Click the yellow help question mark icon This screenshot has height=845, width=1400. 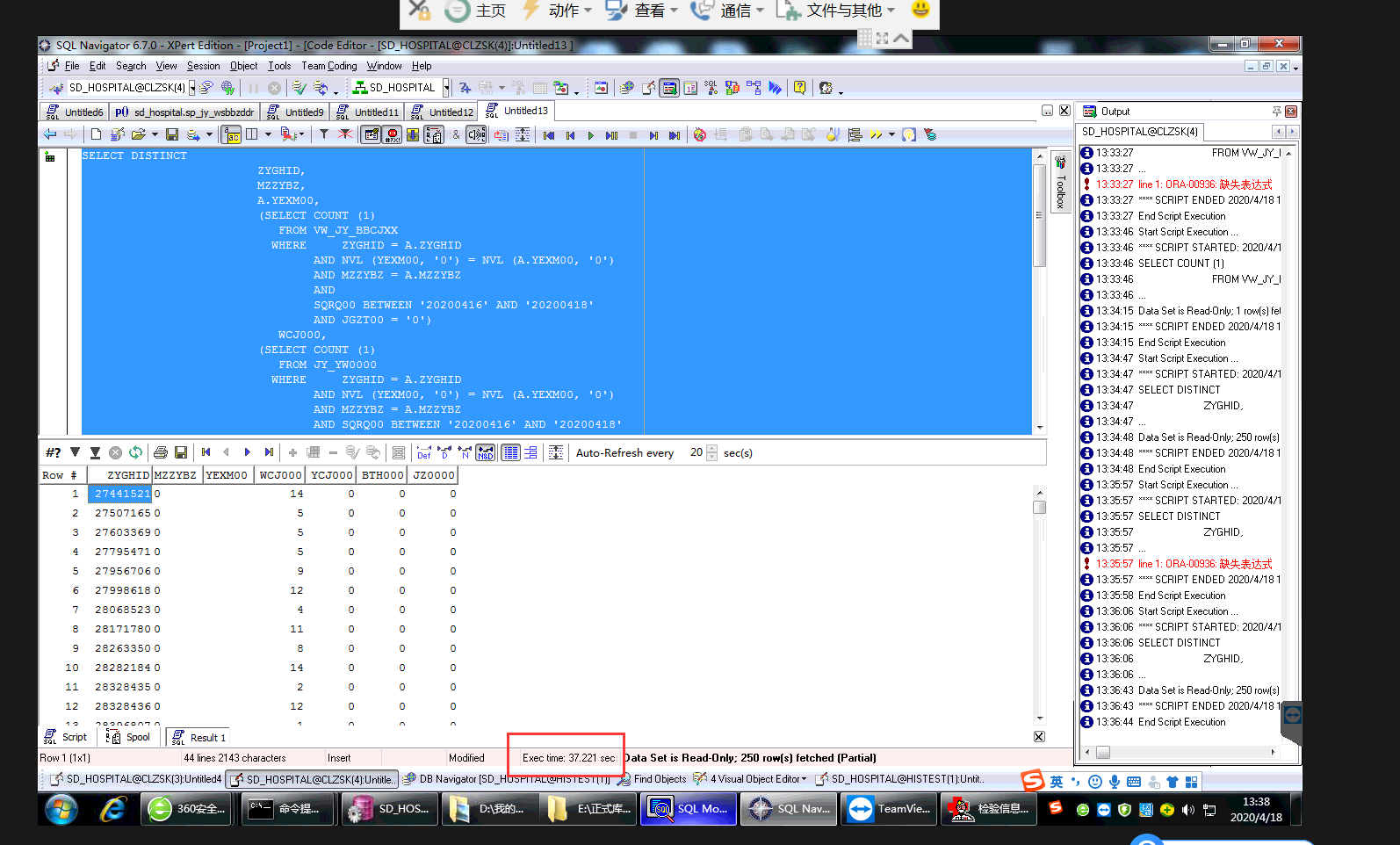pyautogui.click(x=799, y=88)
